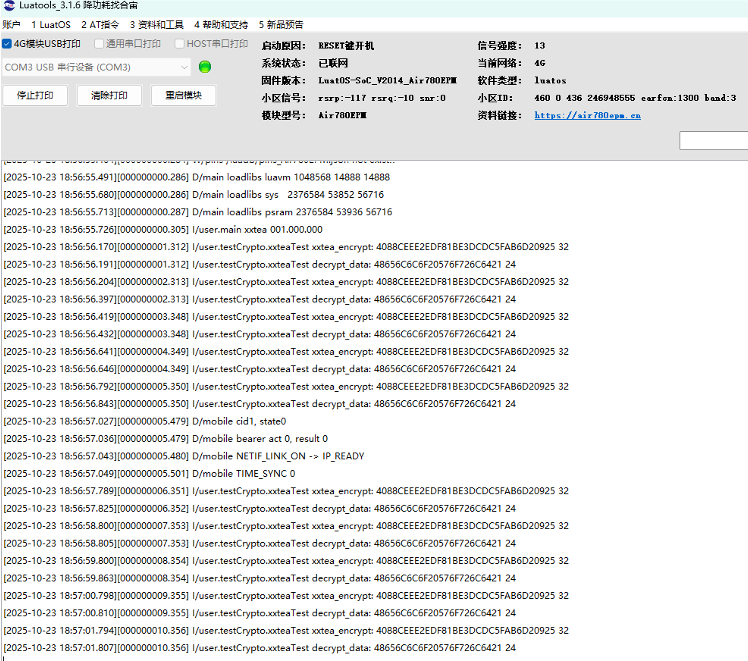Enable the HOST串口打印 checkbox
The width and height of the screenshot is (748, 661).
[180, 44]
